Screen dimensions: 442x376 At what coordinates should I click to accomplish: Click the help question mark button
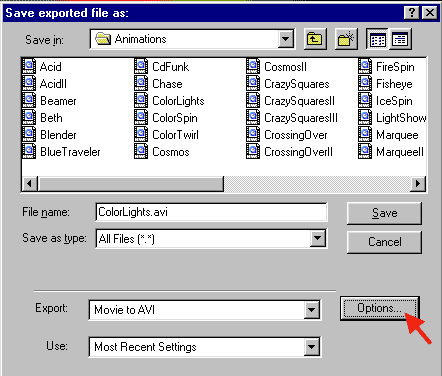pyautogui.click(x=412, y=13)
